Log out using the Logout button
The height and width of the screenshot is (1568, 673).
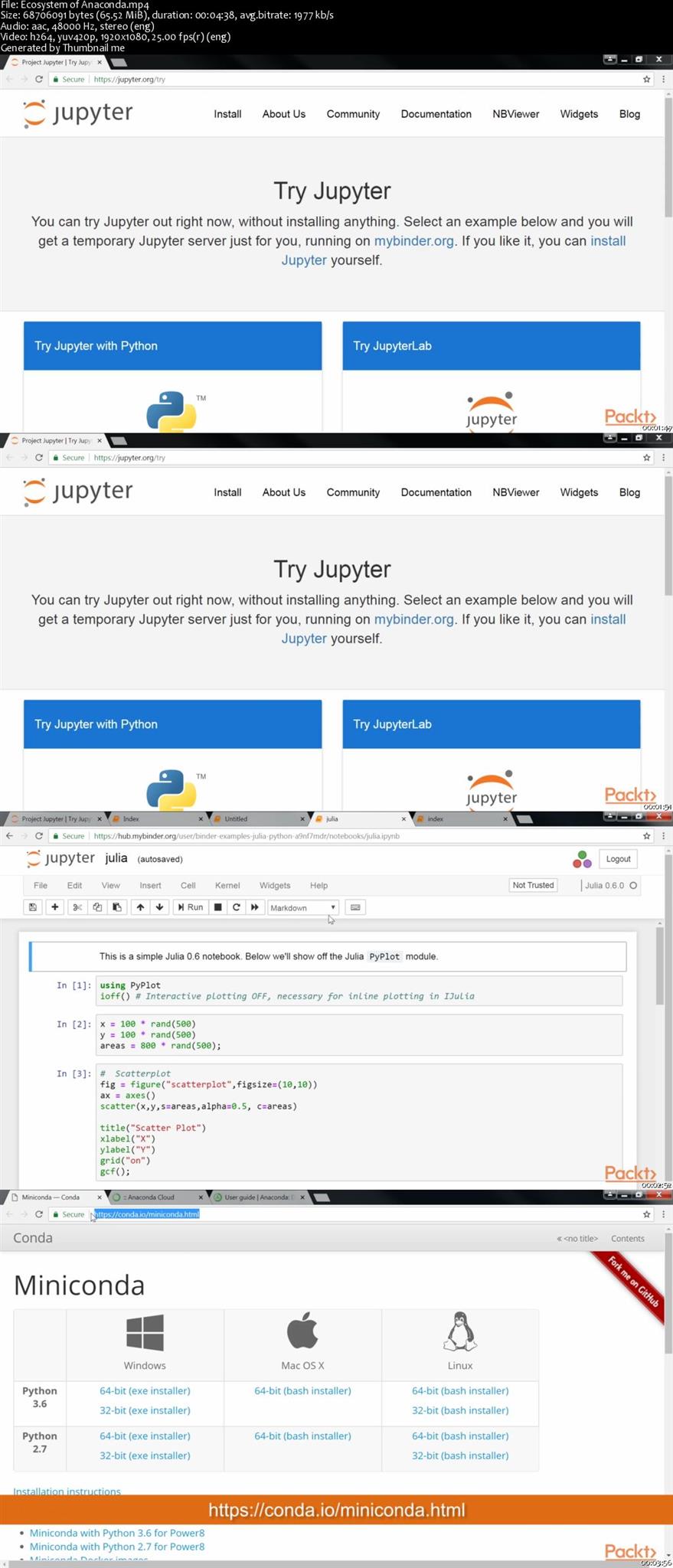tap(619, 859)
